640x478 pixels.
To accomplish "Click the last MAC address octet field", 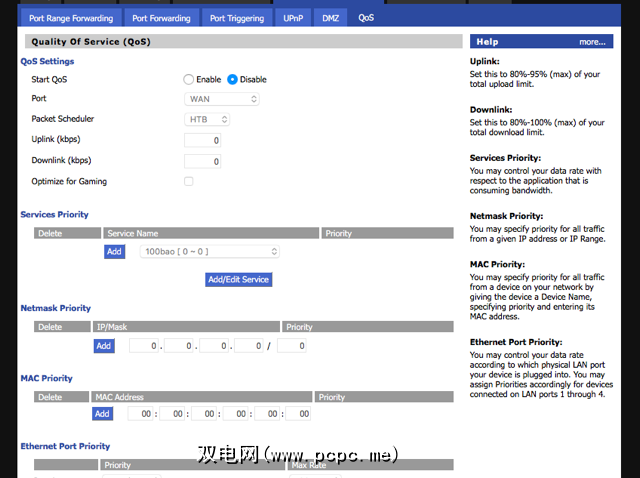I will click(x=298, y=414).
